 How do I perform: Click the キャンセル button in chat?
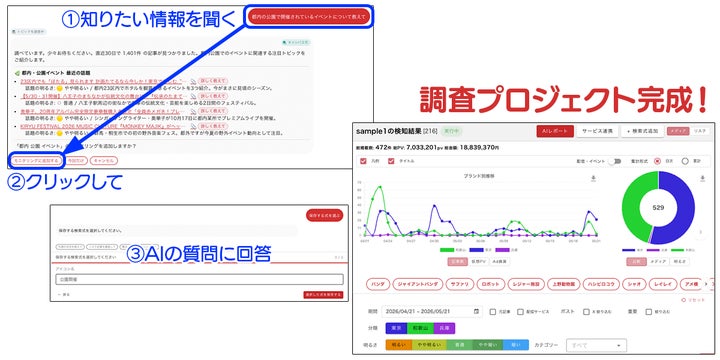coord(103,161)
